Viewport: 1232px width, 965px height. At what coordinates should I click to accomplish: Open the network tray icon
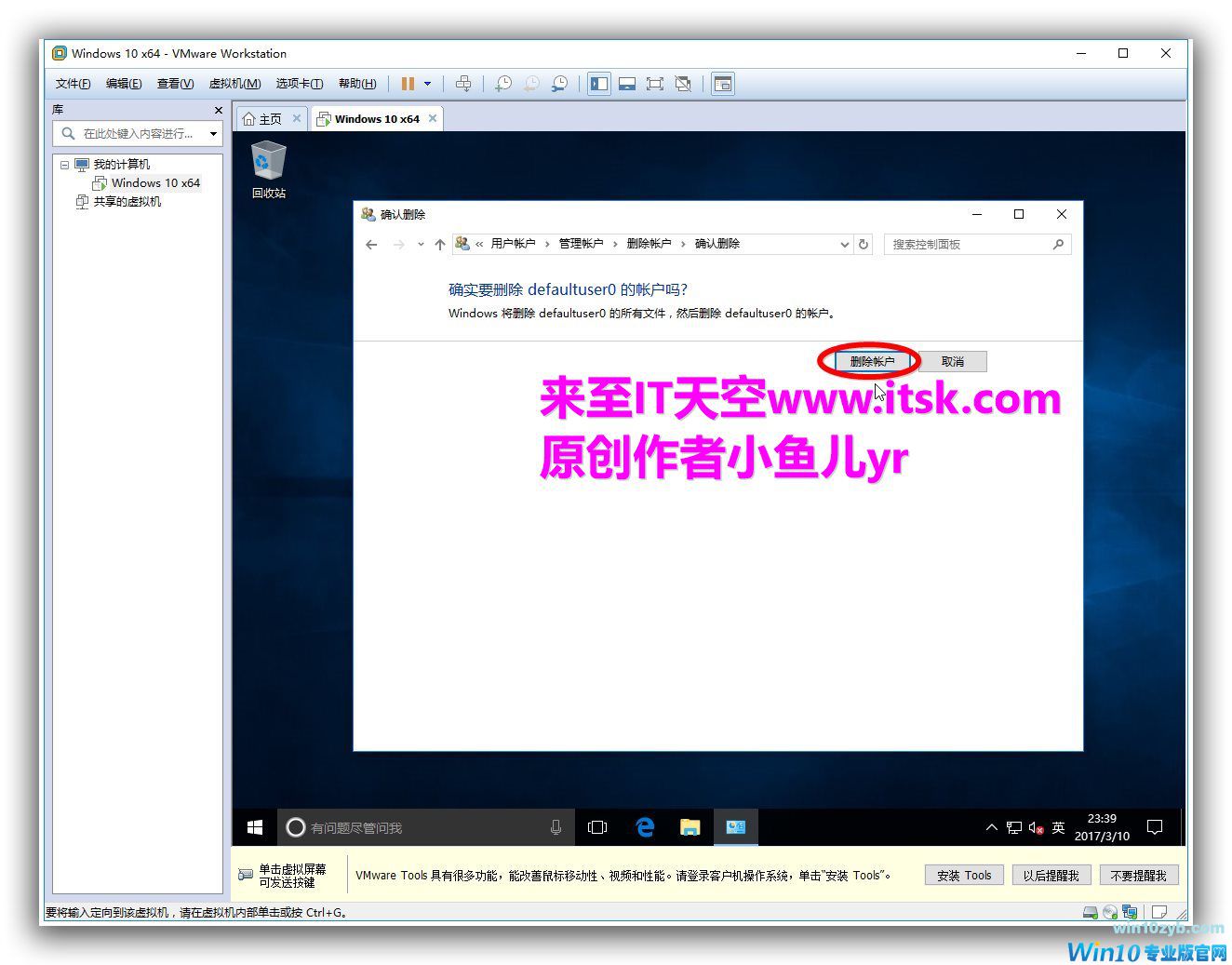[x=1014, y=827]
